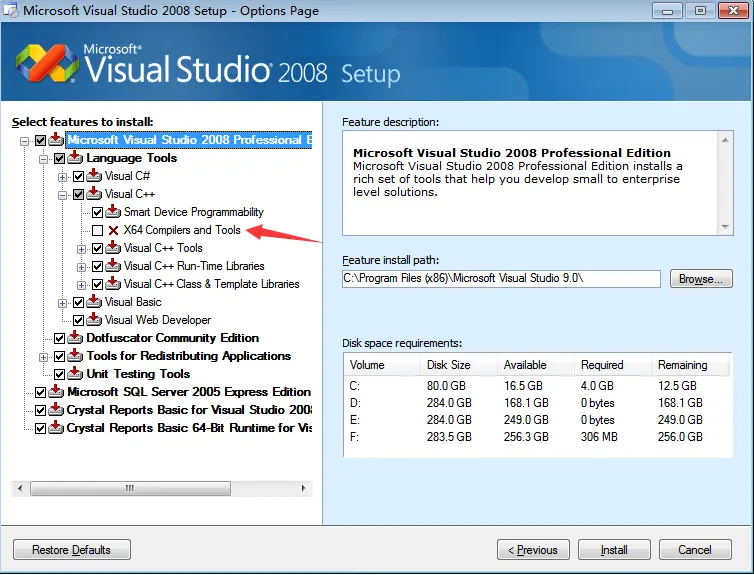Collapse the Visual C++ node
754x575 pixels.
pyautogui.click(x=62, y=195)
